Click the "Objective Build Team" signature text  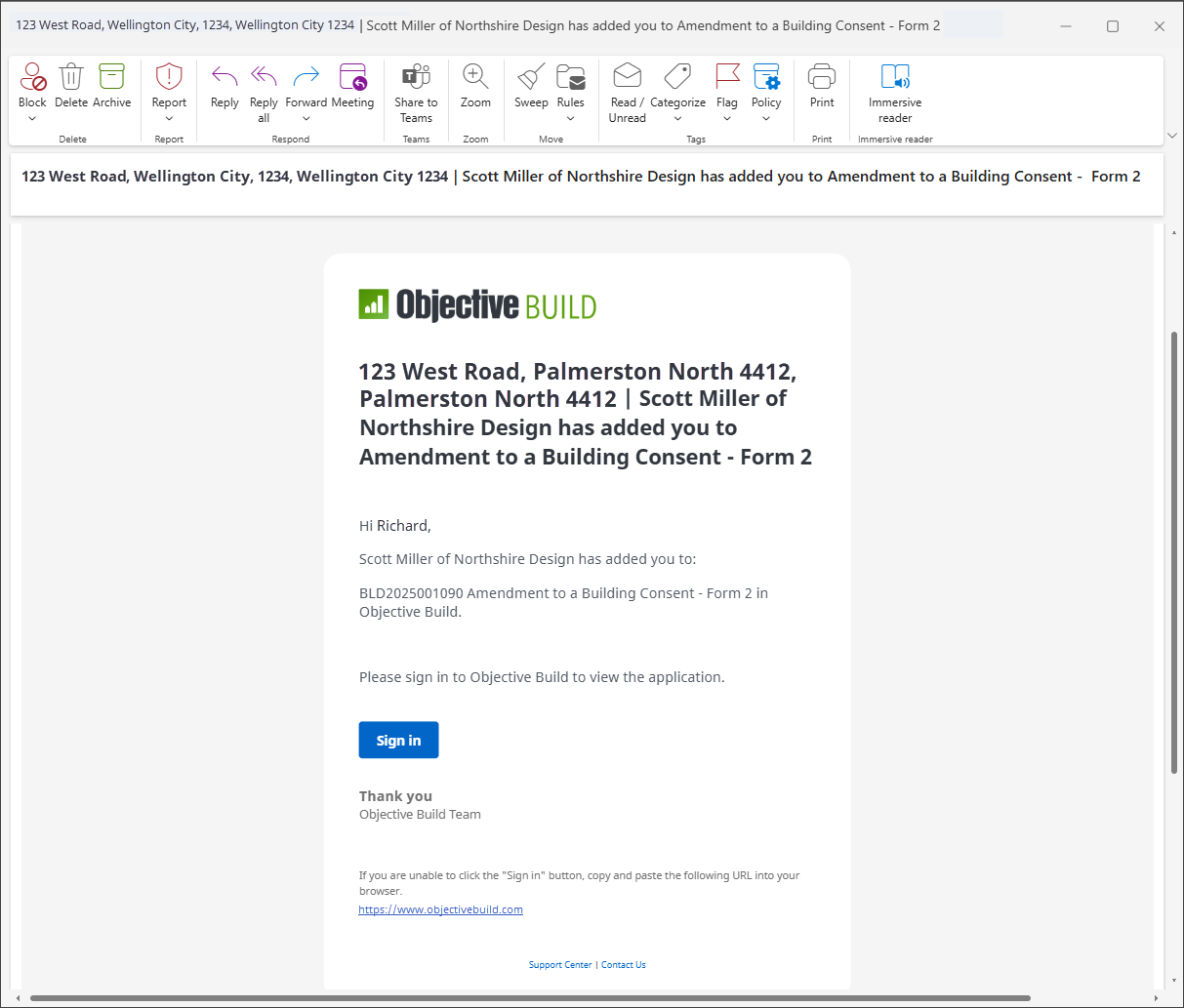tap(420, 815)
